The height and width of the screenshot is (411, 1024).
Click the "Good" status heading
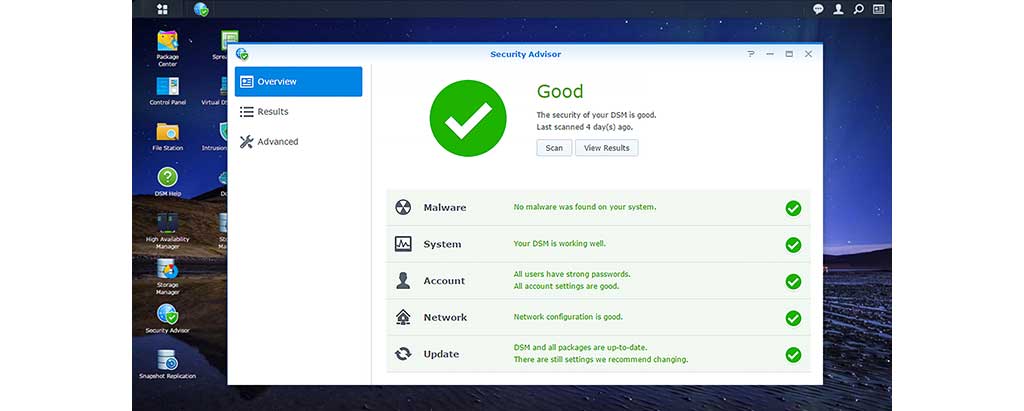tap(560, 91)
